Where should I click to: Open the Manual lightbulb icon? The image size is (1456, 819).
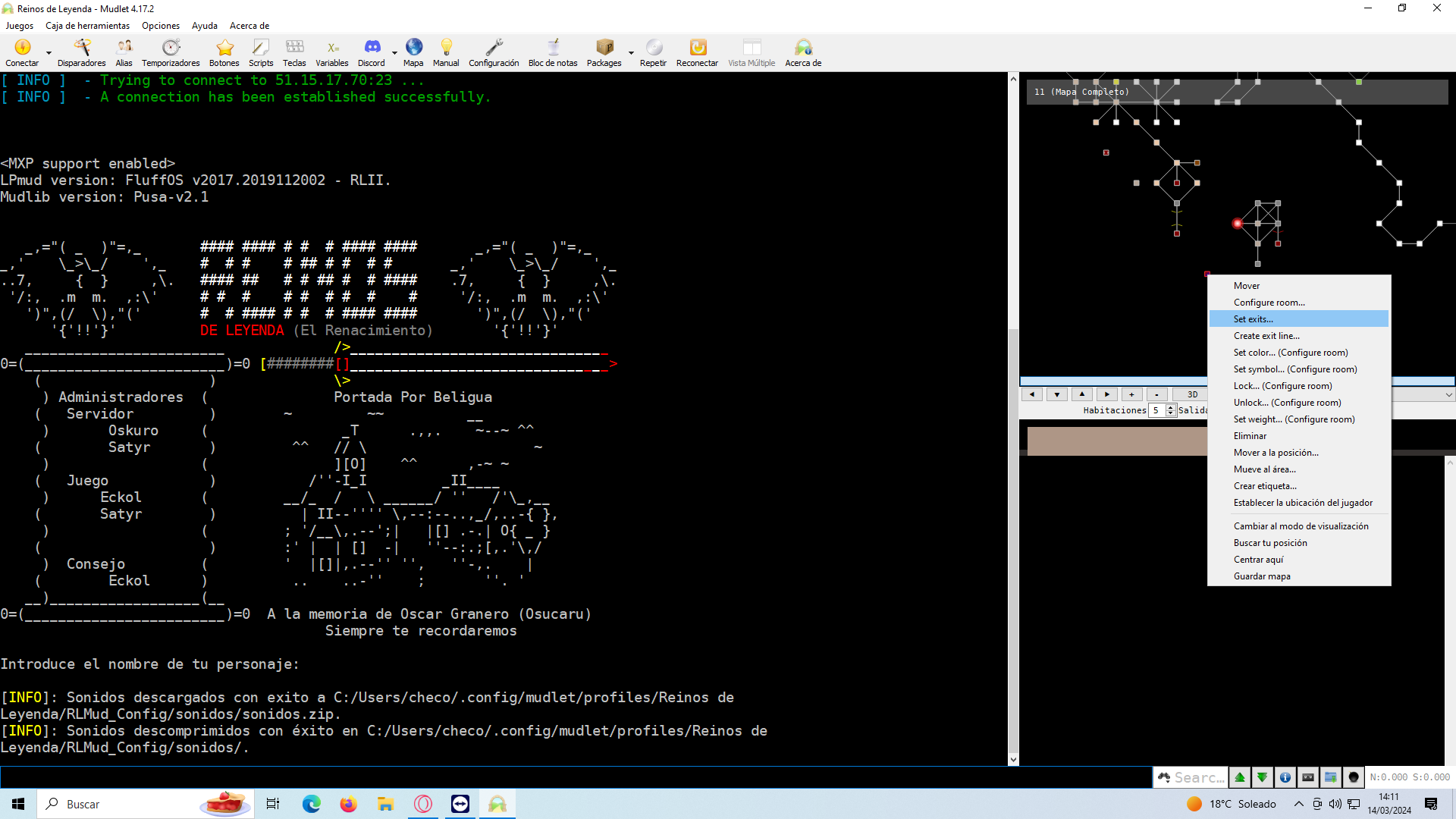tap(446, 53)
